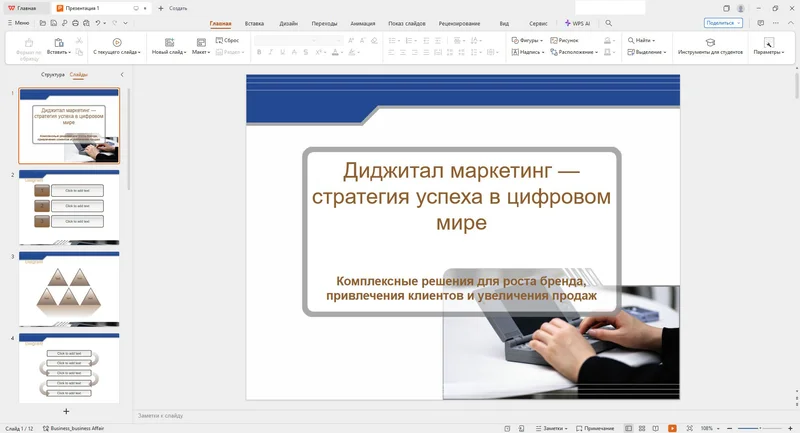Start slideshow with orange play button

(672, 428)
